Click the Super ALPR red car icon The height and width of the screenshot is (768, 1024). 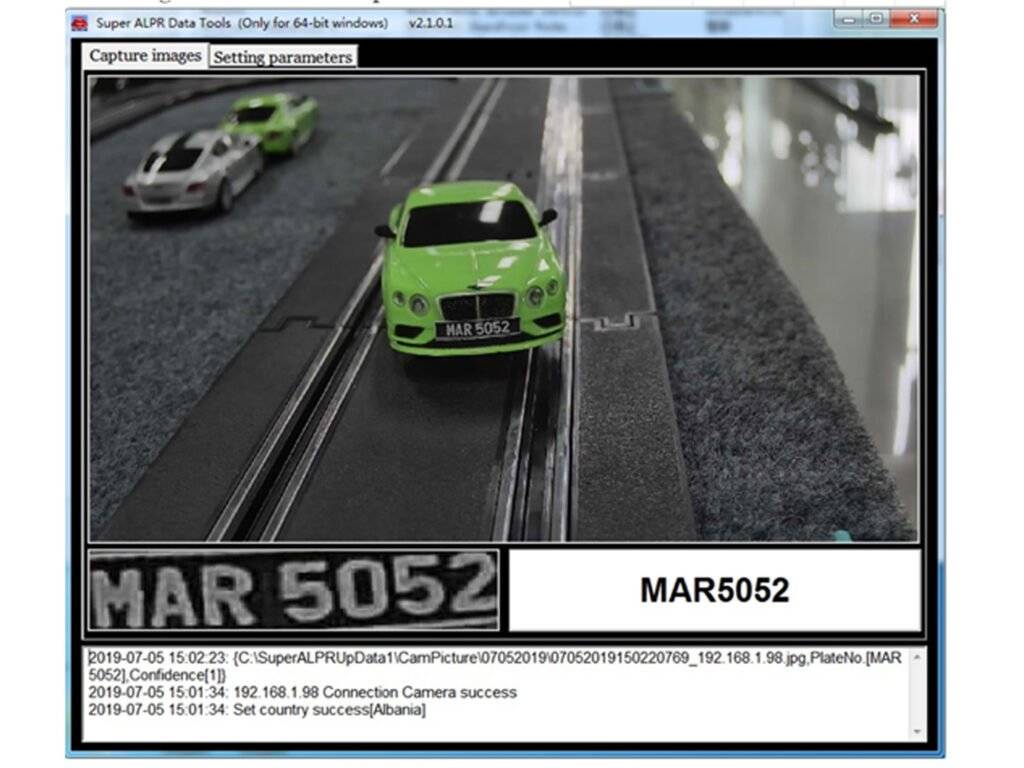[x=80, y=24]
